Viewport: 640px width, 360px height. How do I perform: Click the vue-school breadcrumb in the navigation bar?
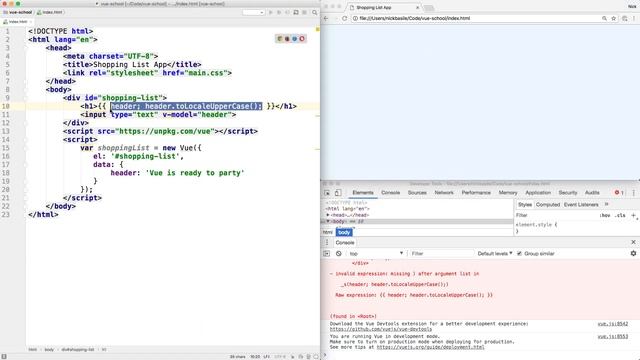pyautogui.click(x=18, y=12)
